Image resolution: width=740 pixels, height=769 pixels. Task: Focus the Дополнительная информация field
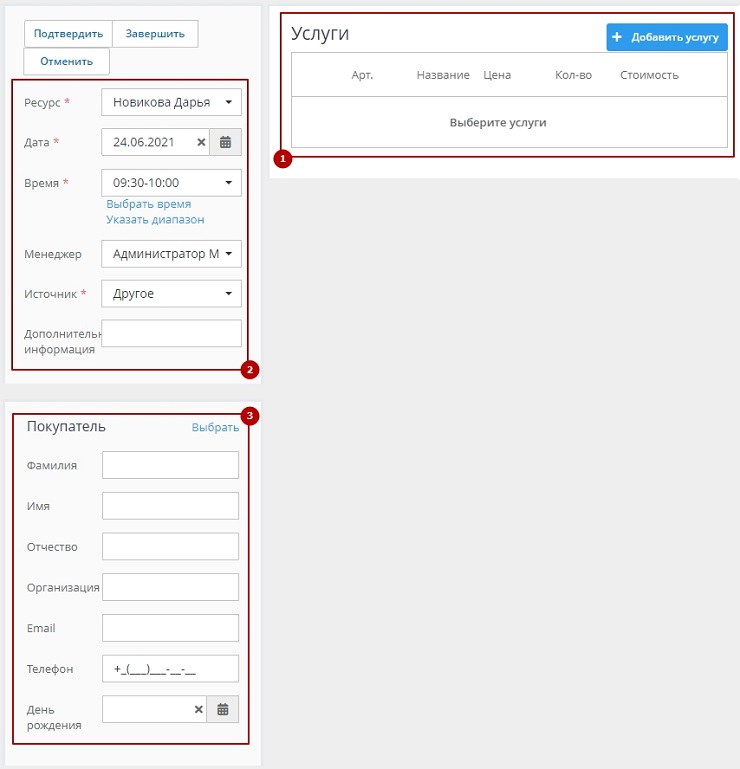click(x=171, y=334)
